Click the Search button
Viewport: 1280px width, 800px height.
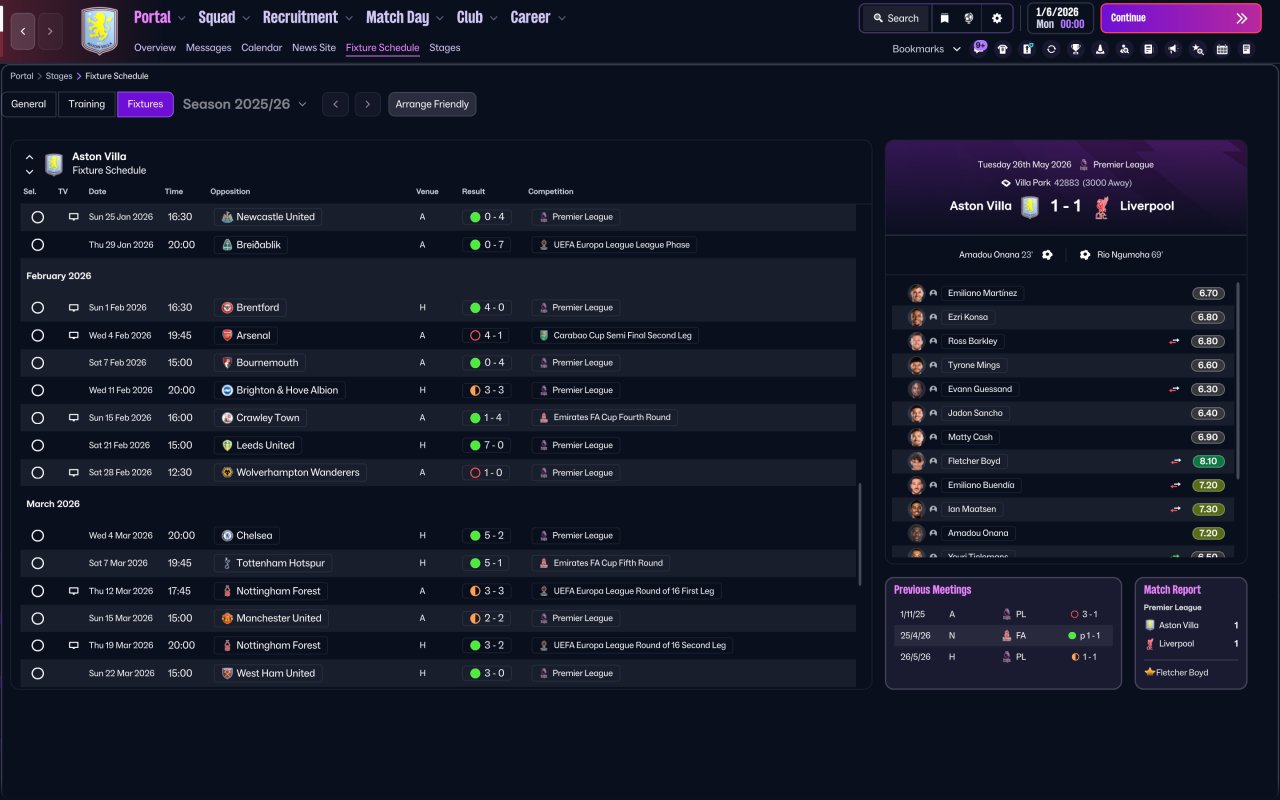(895, 18)
